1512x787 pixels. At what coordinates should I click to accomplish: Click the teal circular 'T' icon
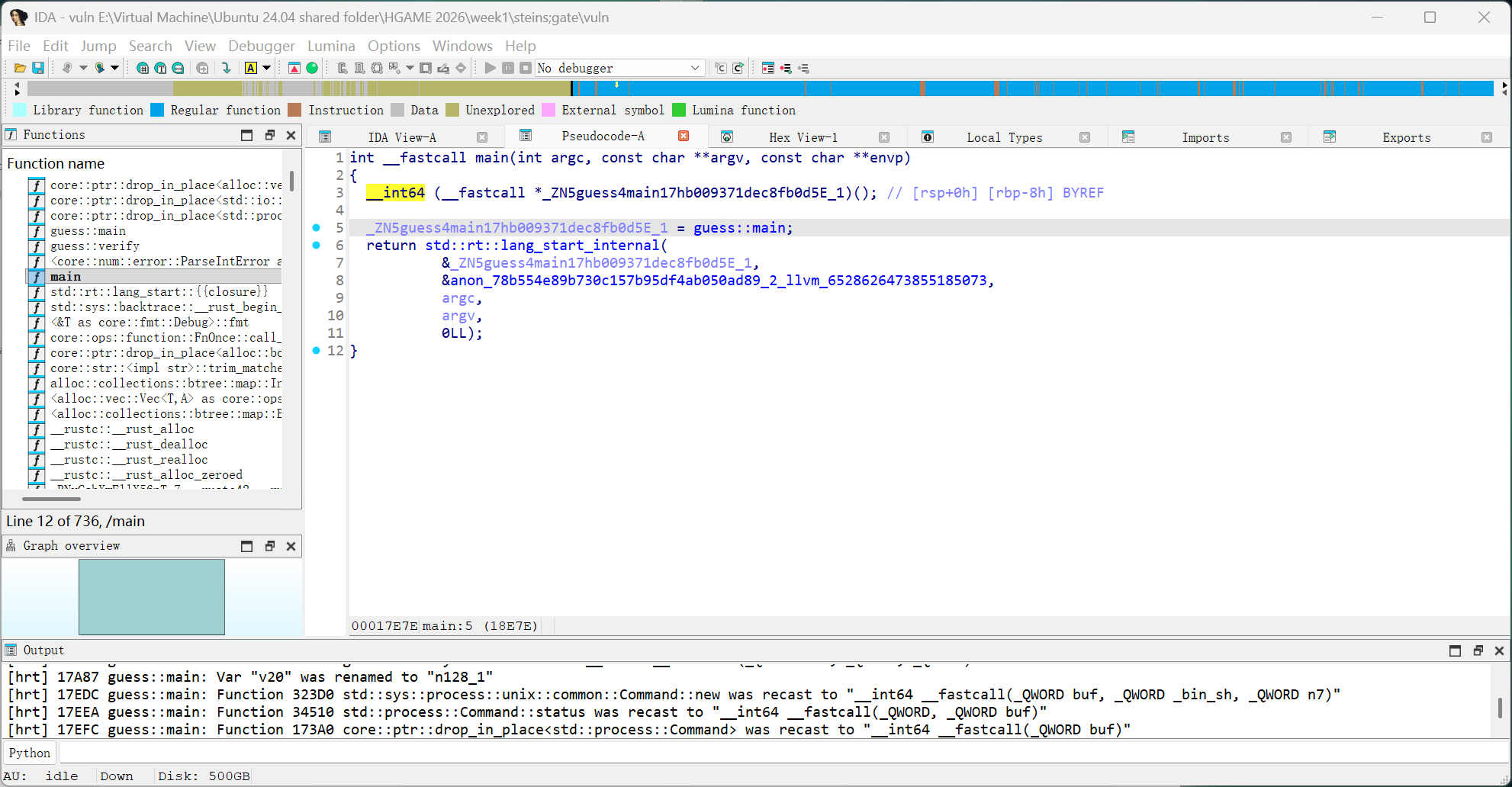pyautogui.click(x=160, y=68)
